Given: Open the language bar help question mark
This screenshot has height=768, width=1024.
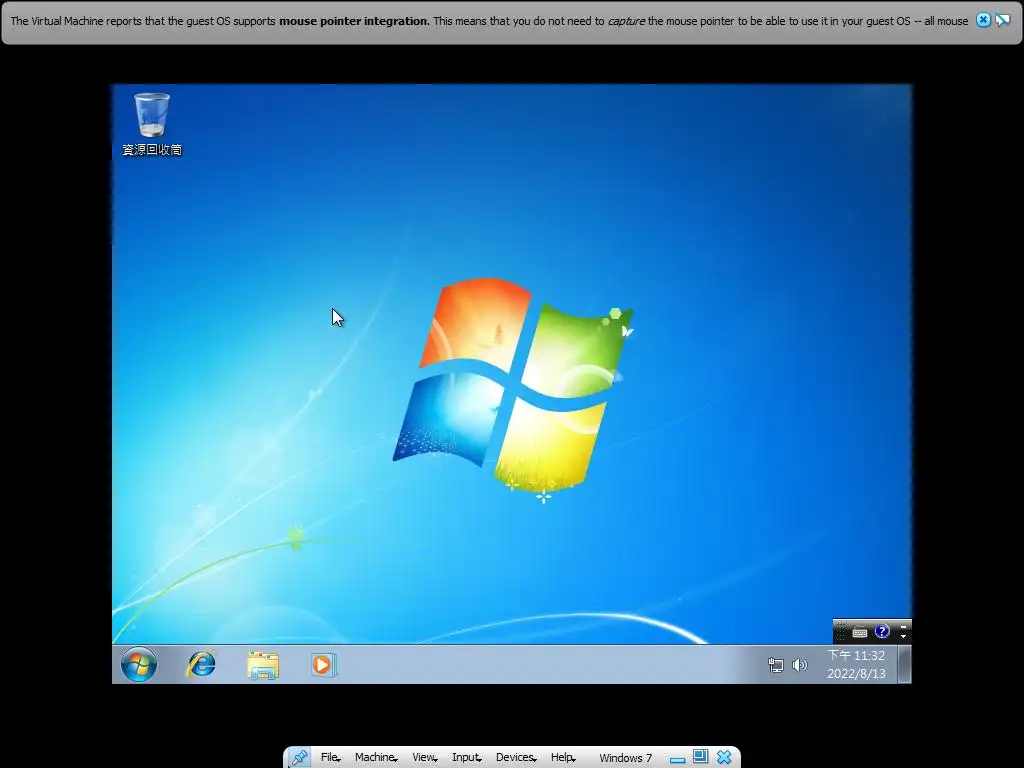Looking at the screenshot, I should 882,631.
